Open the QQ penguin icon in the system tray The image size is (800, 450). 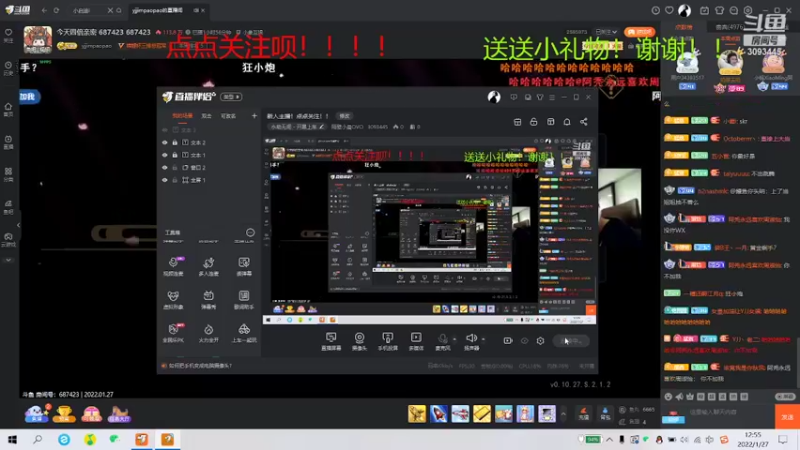pyautogui.click(x=659, y=439)
